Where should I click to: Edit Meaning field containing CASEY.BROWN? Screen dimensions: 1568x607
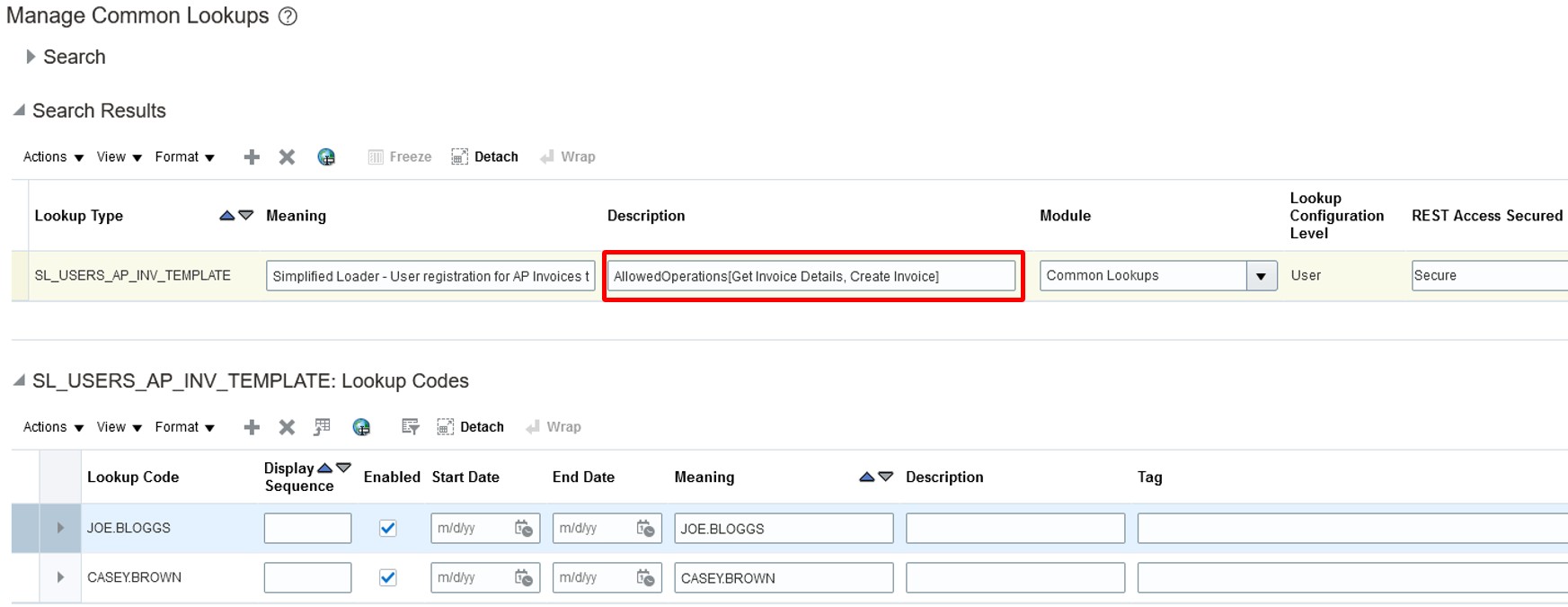784,577
